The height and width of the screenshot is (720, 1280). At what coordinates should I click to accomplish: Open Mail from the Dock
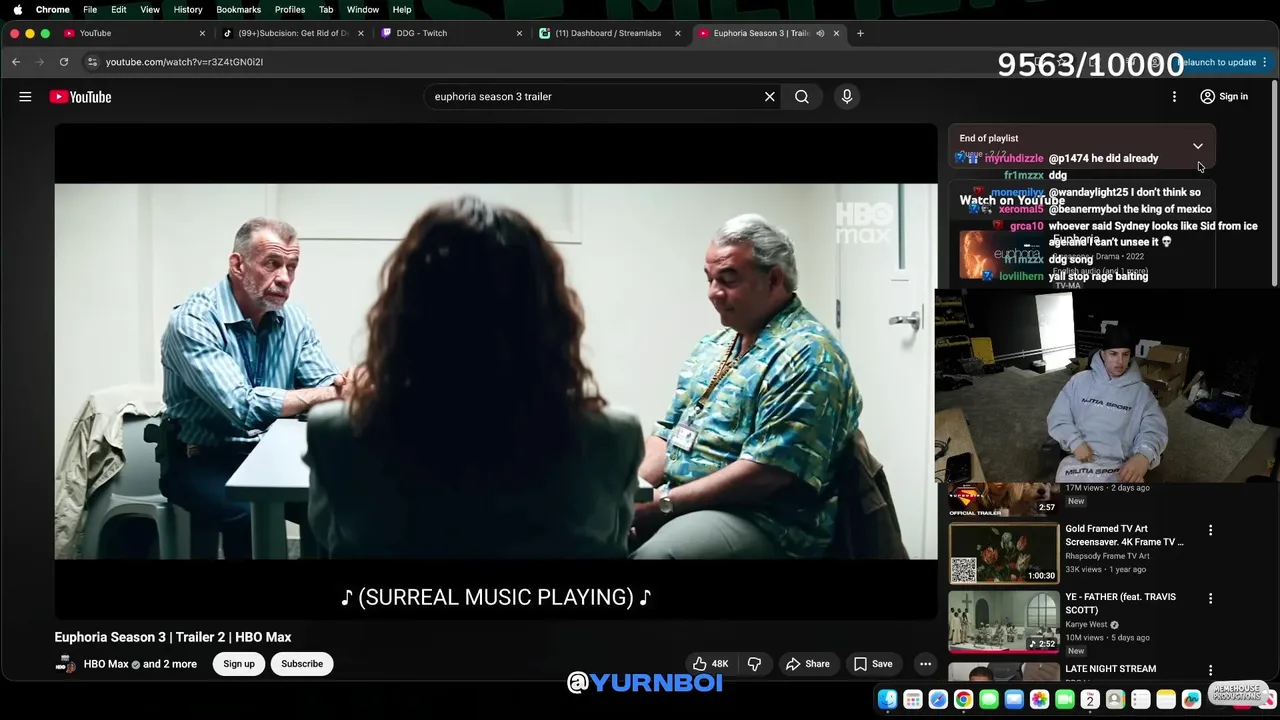1014,700
